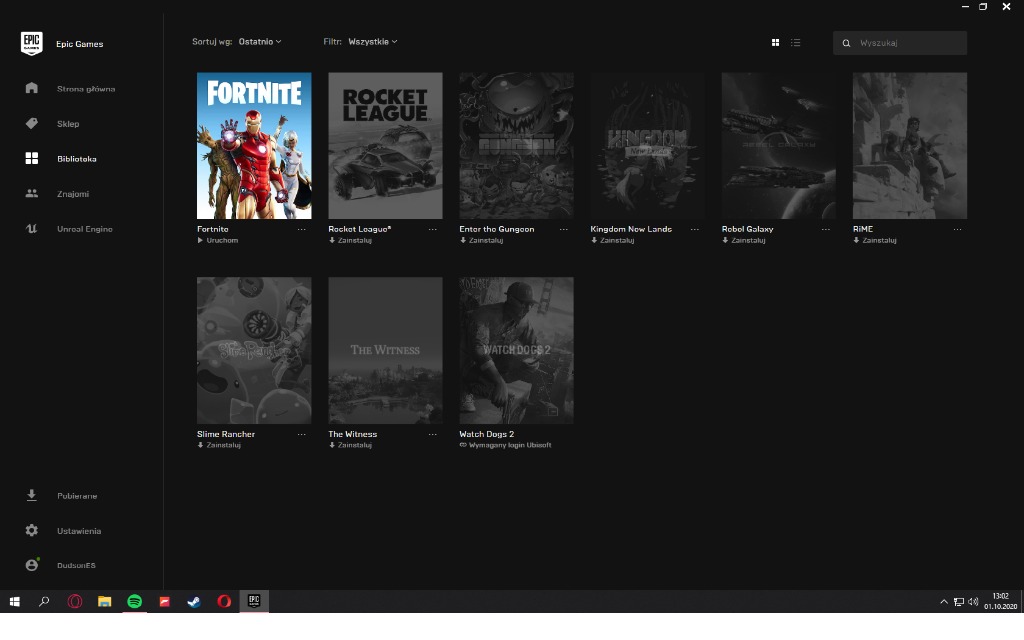Open Strona główna home icon
The width and height of the screenshot is (1024, 640).
tap(31, 88)
